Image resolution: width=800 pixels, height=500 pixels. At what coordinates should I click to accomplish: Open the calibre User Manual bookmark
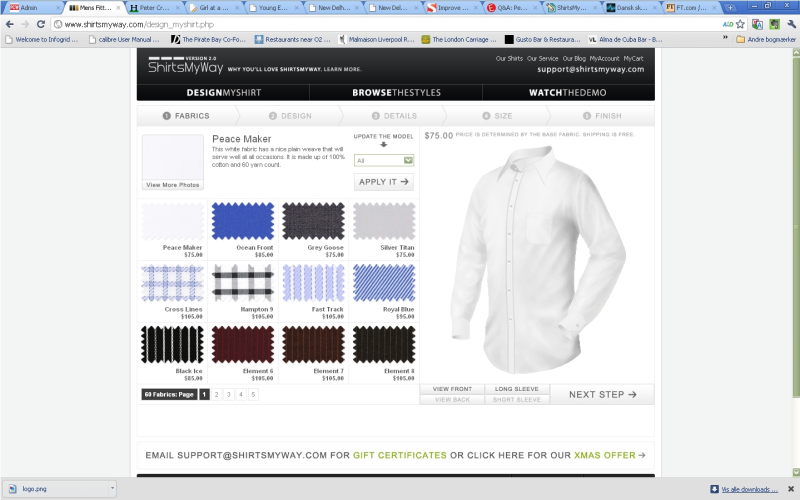(x=124, y=39)
